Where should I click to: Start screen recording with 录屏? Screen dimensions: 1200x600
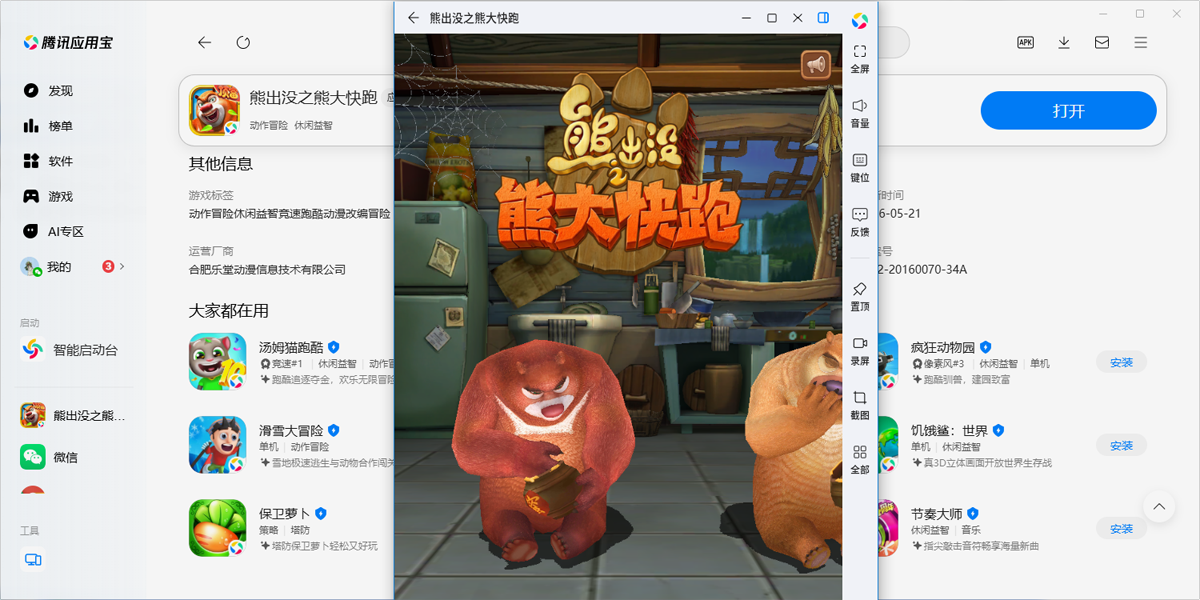pos(860,350)
